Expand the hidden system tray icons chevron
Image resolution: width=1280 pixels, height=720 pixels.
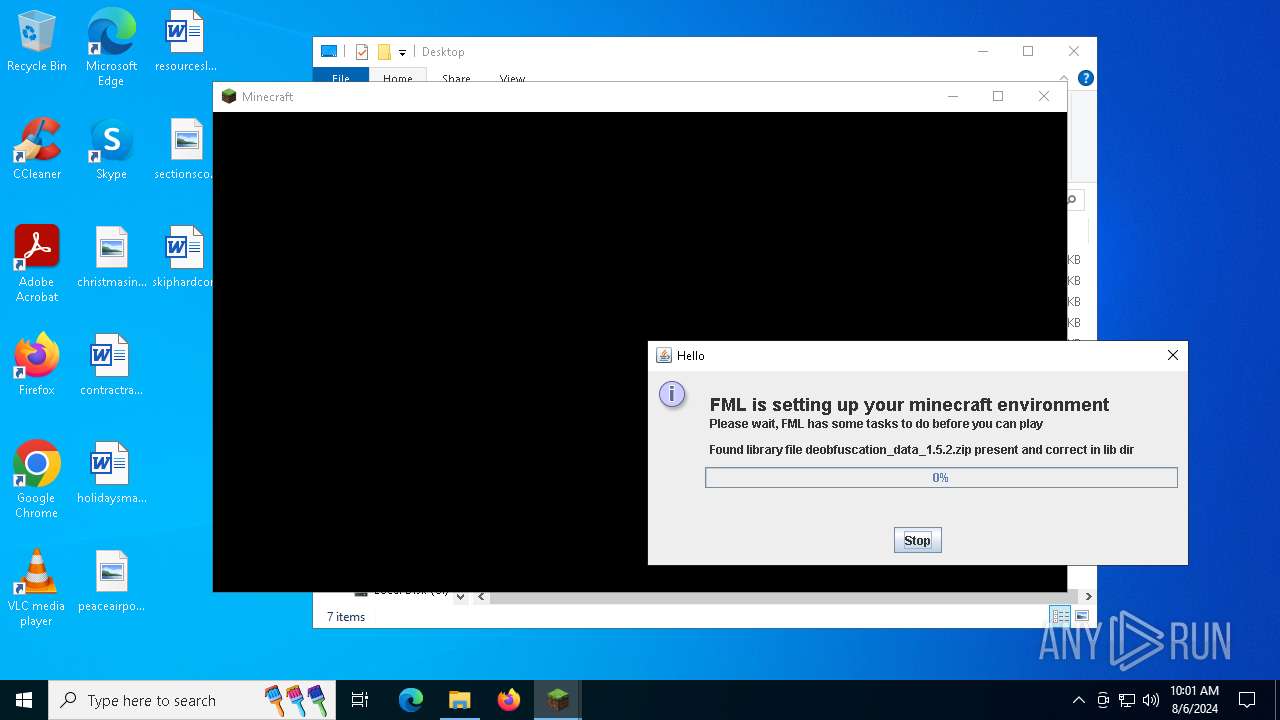tap(1078, 700)
